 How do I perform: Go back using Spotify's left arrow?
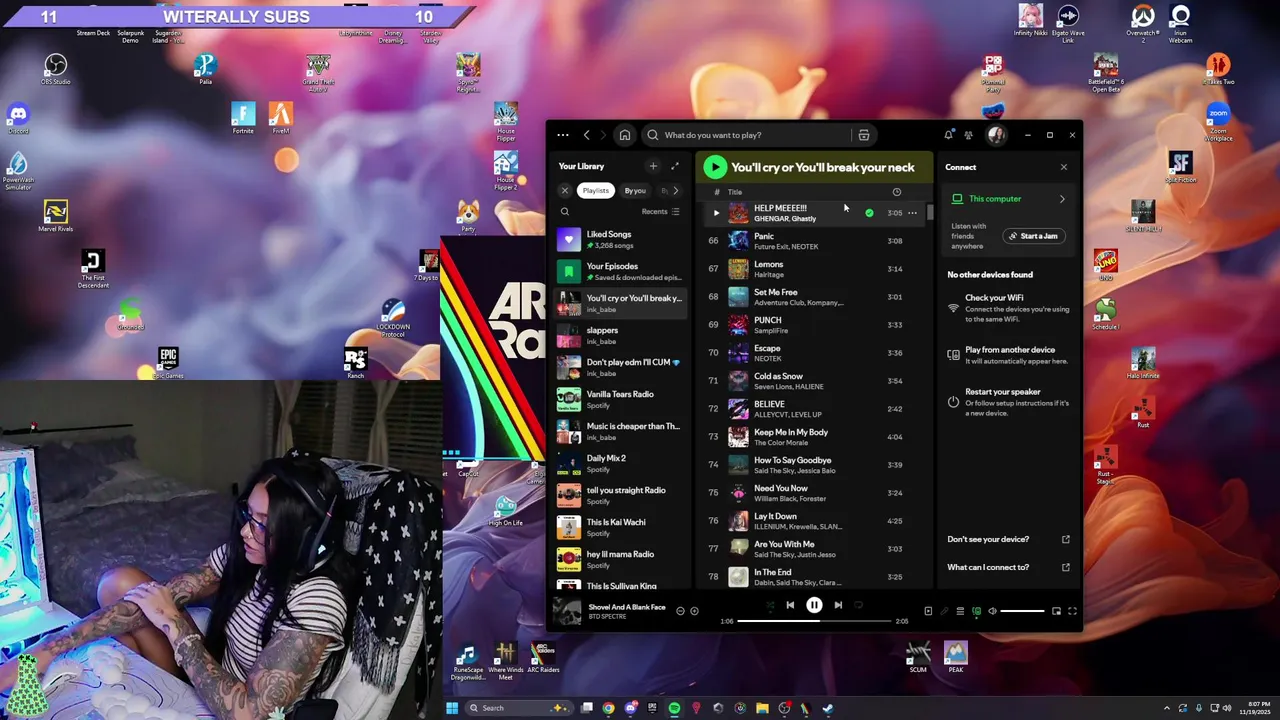(587, 135)
